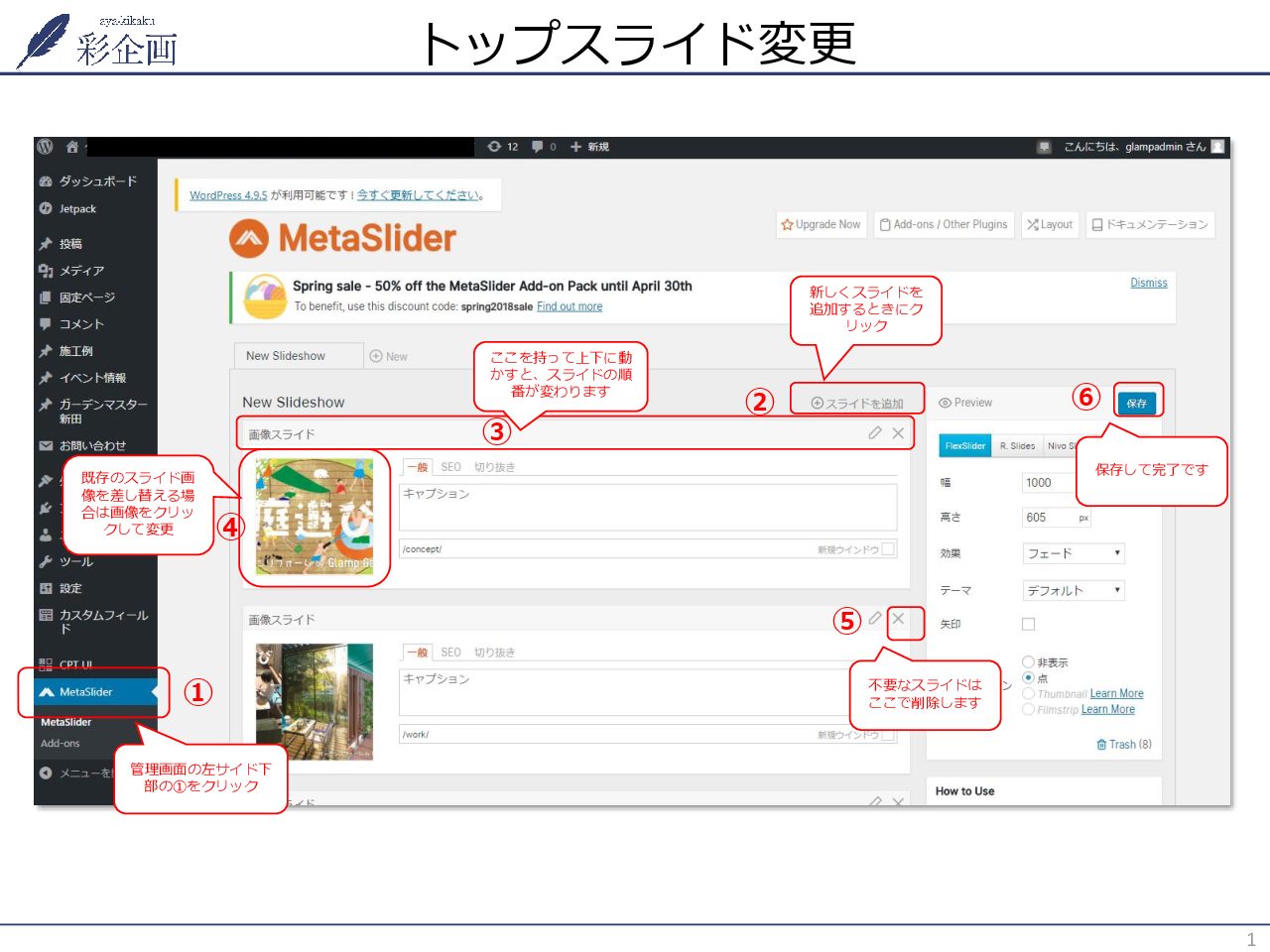
Task: Collapse the メニューを閉じる sidebar toggle
Action: (x=46, y=773)
